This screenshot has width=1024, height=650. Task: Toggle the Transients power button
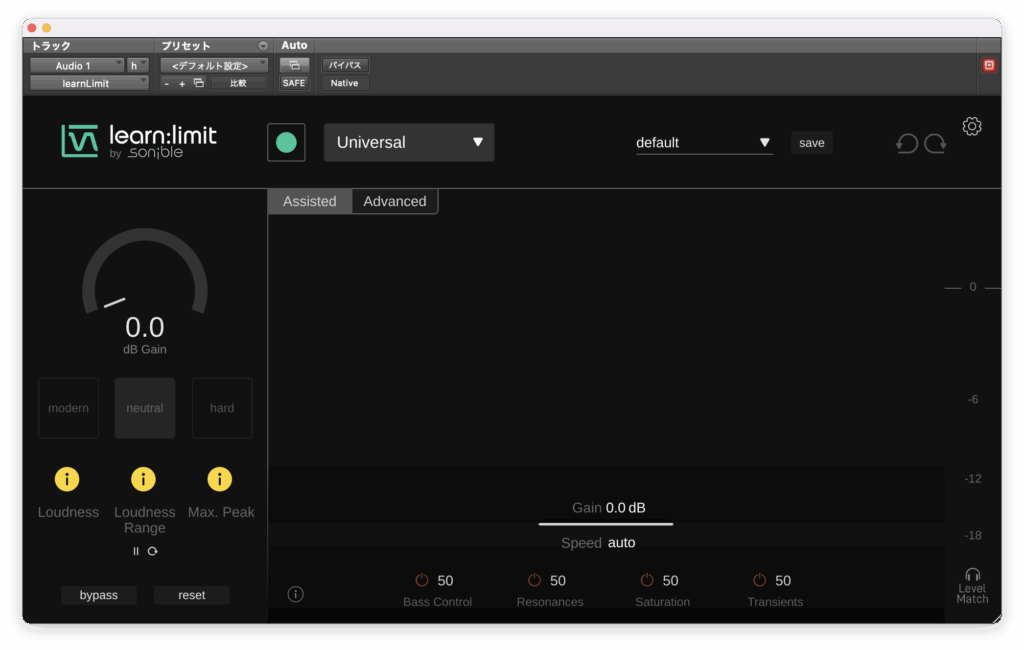click(760, 580)
